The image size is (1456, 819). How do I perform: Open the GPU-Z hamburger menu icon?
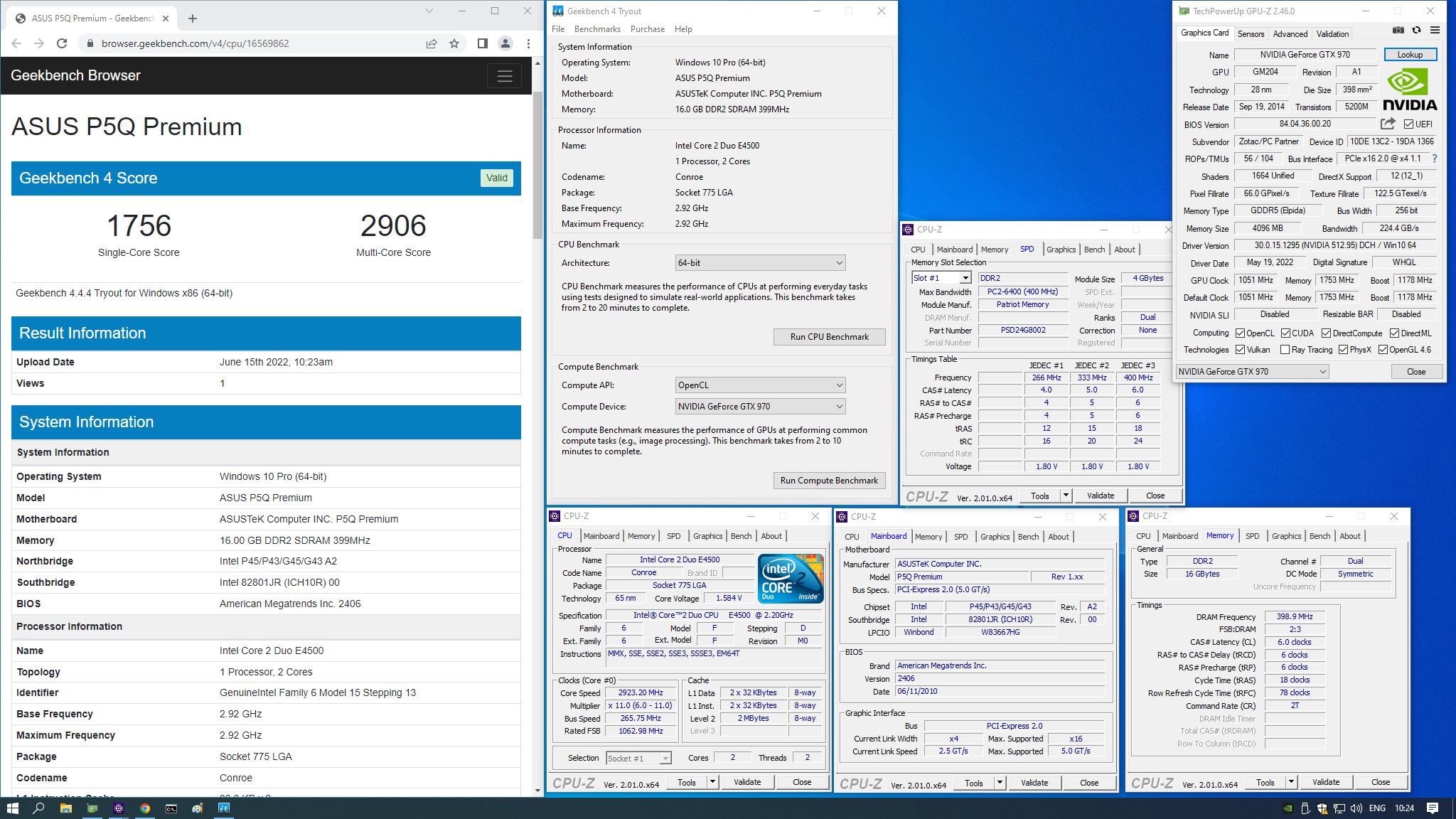[1435, 31]
